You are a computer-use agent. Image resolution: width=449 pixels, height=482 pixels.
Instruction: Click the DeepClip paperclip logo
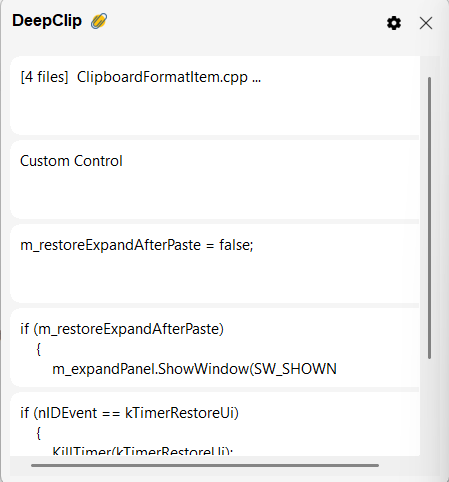(x=99, y=21)
